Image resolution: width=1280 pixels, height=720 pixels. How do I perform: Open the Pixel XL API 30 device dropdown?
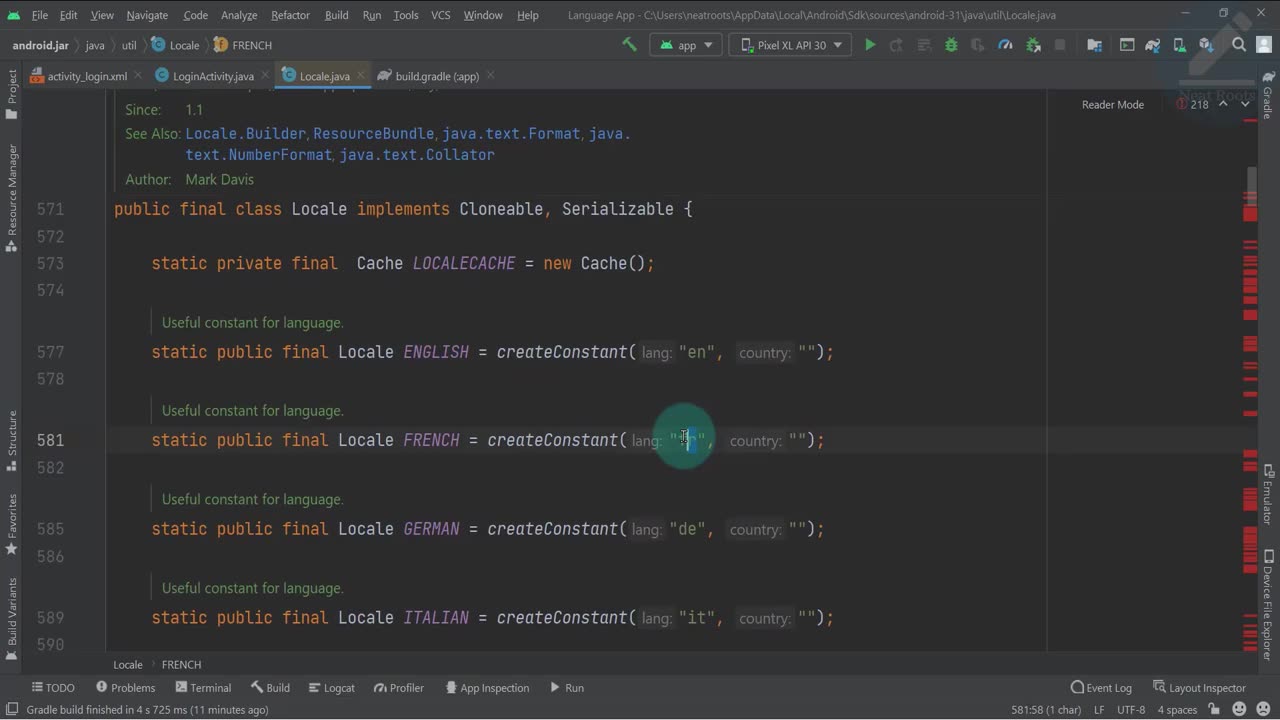click(790, 45)
